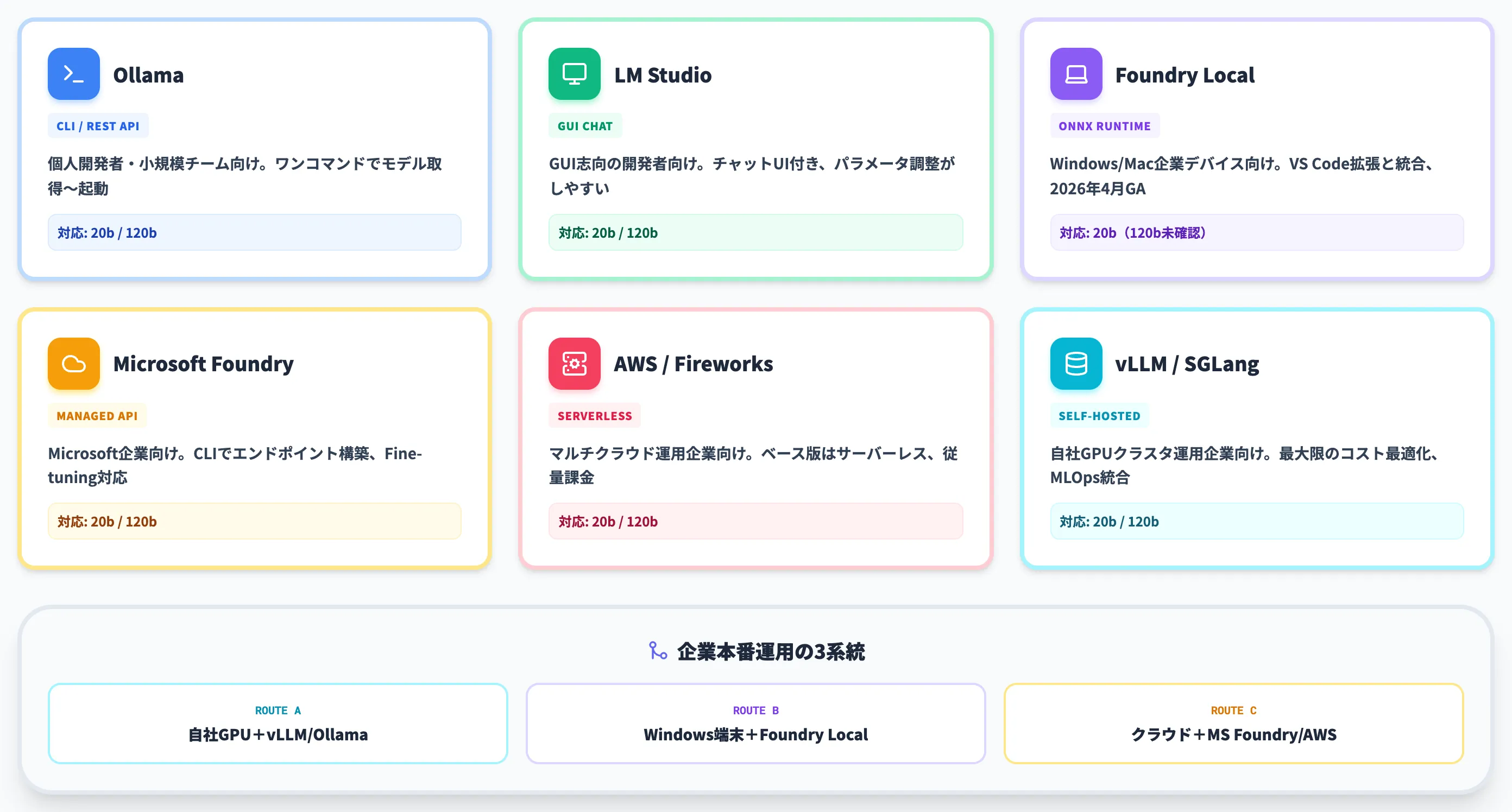Click the Ollama heading
Screen dimensions: 1512x812
148,75
